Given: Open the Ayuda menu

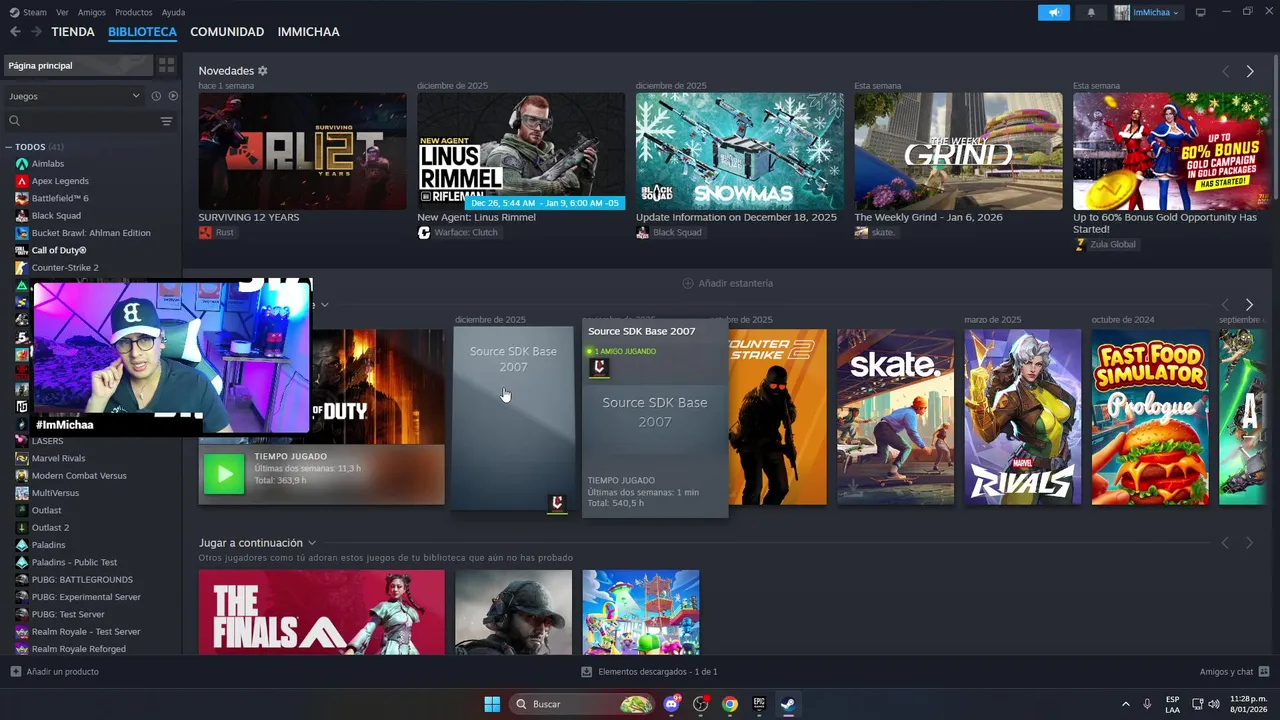Looking at the screenshot, I should click(173, 12).
